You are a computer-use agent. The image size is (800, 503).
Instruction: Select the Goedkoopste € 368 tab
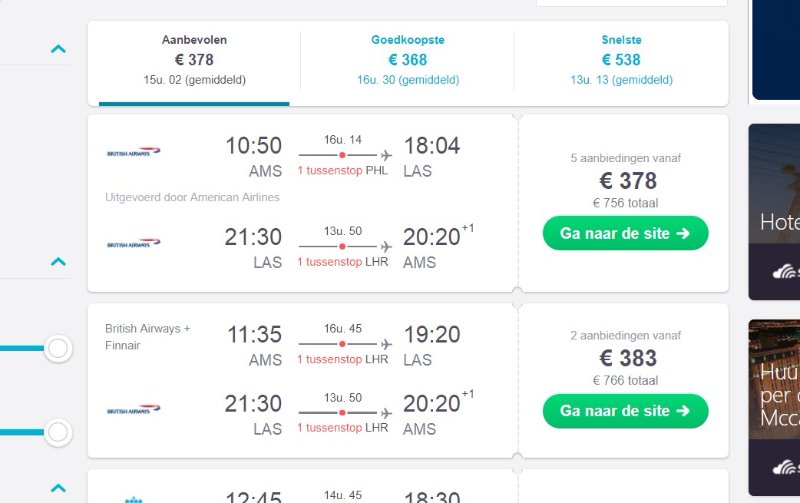point(407,60)
